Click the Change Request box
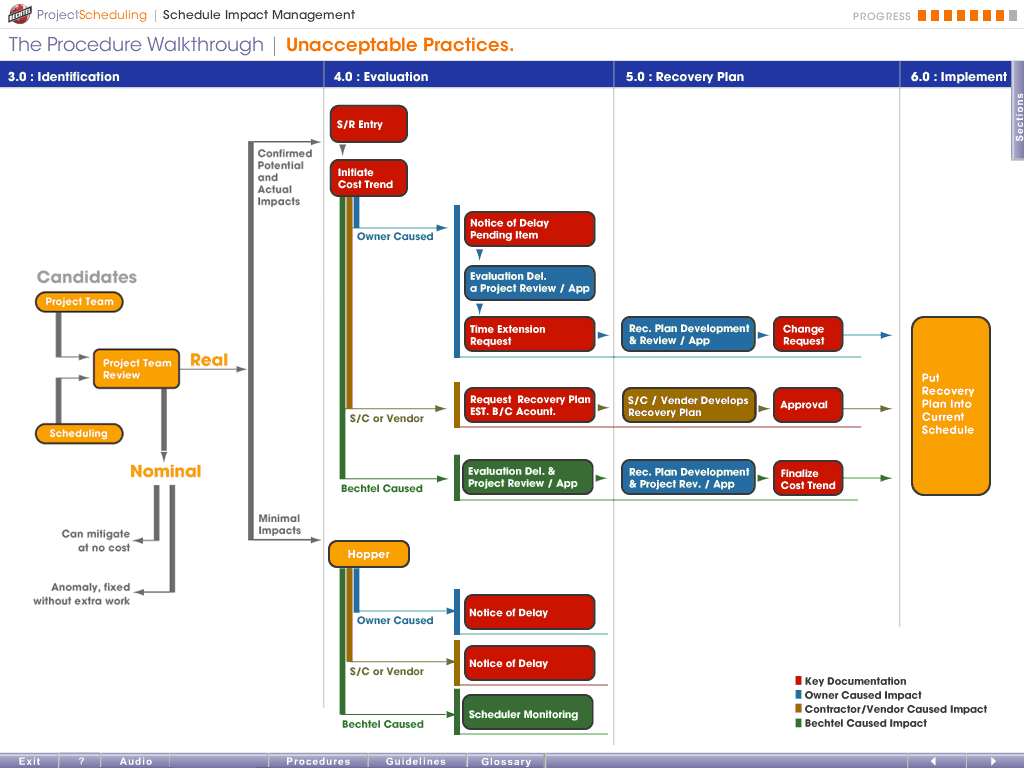Viewport: 1024px width, 768px height. tap(808, 335)
